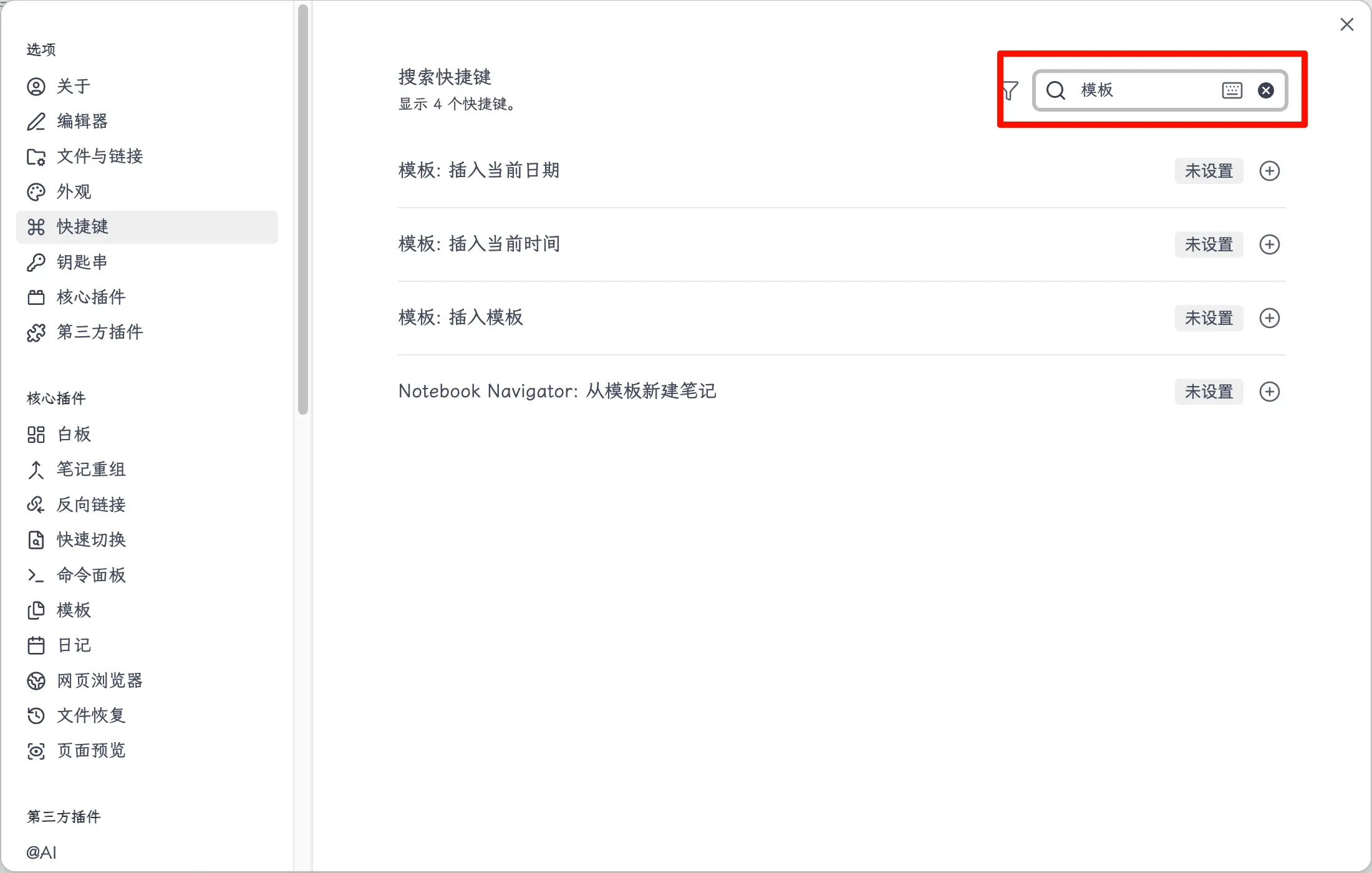Image resolution: width=1372 pixels, height=873 pixels.
Task: Click the filter funnel icon beside search
Action: 1010,91
